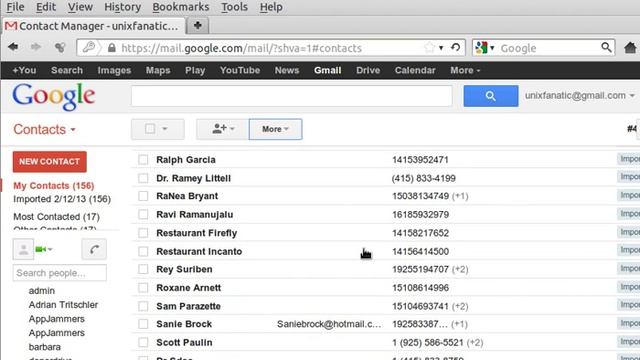Click the blue Google search button
The height and width of the screenshot is (360, 640).
point(491,96)
